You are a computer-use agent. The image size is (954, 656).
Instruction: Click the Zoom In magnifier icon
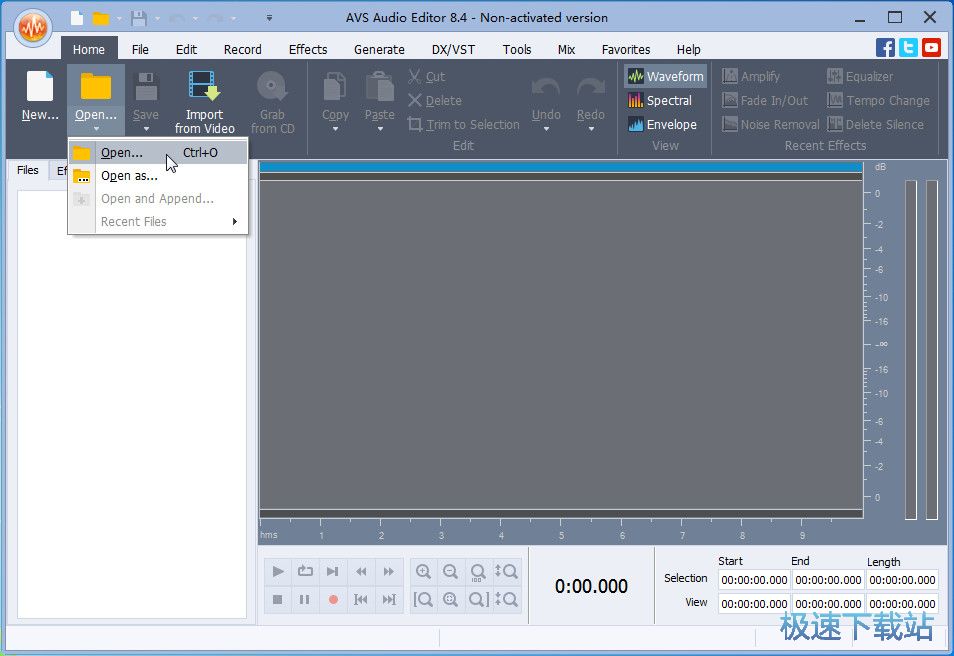point(423,572)
